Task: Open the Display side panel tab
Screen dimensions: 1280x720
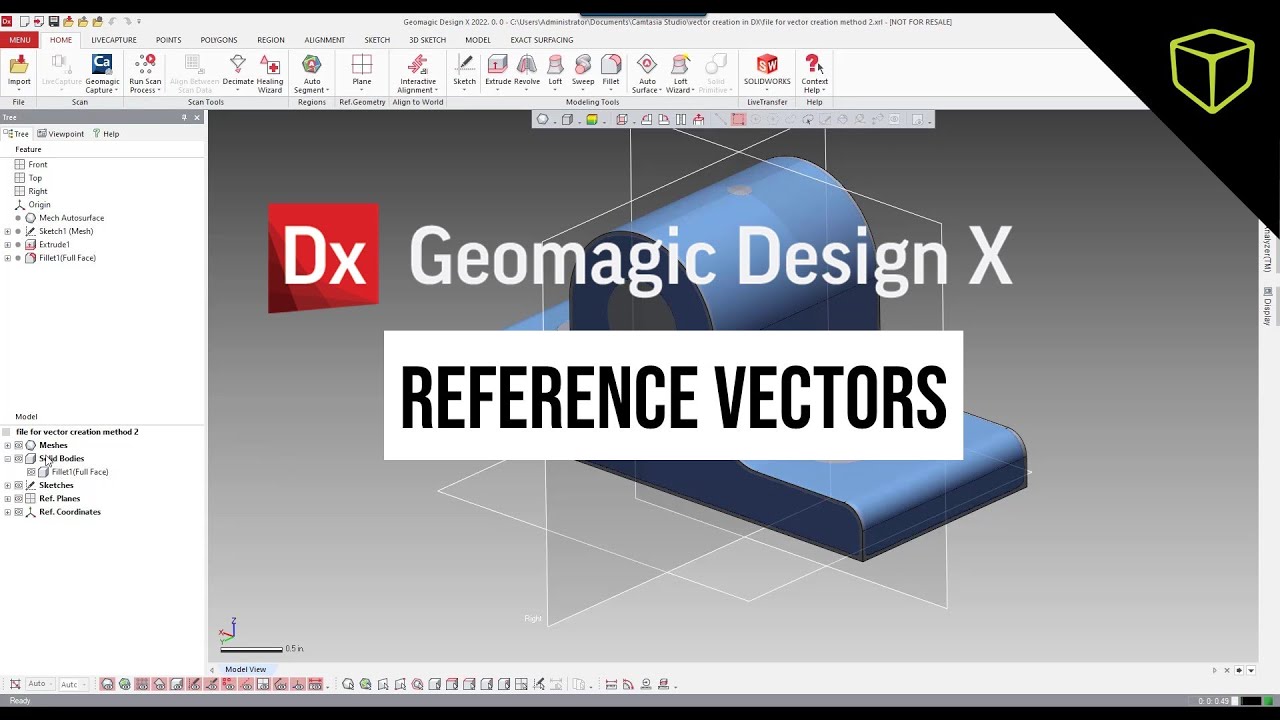Action: (x=1267, y=306)
